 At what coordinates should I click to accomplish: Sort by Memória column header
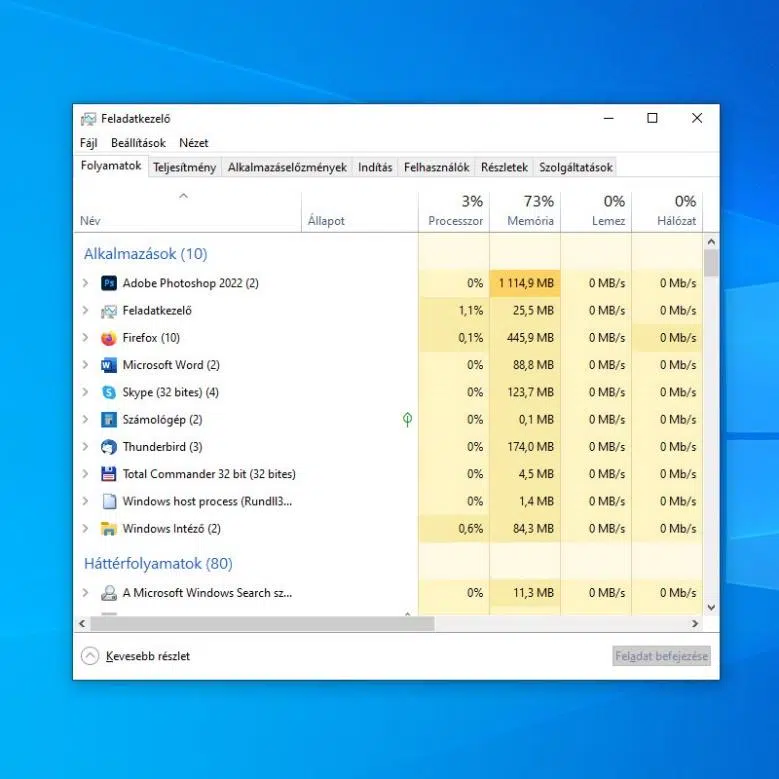pyautogui.click(x=525, y=212)
